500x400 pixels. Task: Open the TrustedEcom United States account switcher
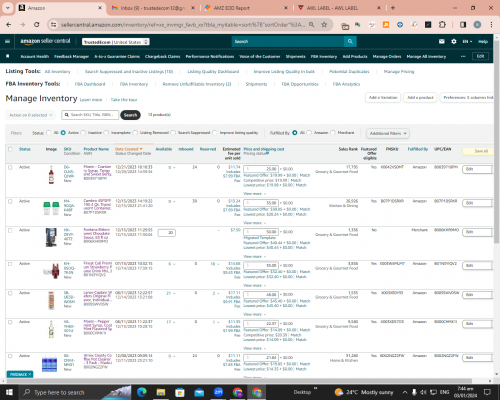click(x=116, y=42)
